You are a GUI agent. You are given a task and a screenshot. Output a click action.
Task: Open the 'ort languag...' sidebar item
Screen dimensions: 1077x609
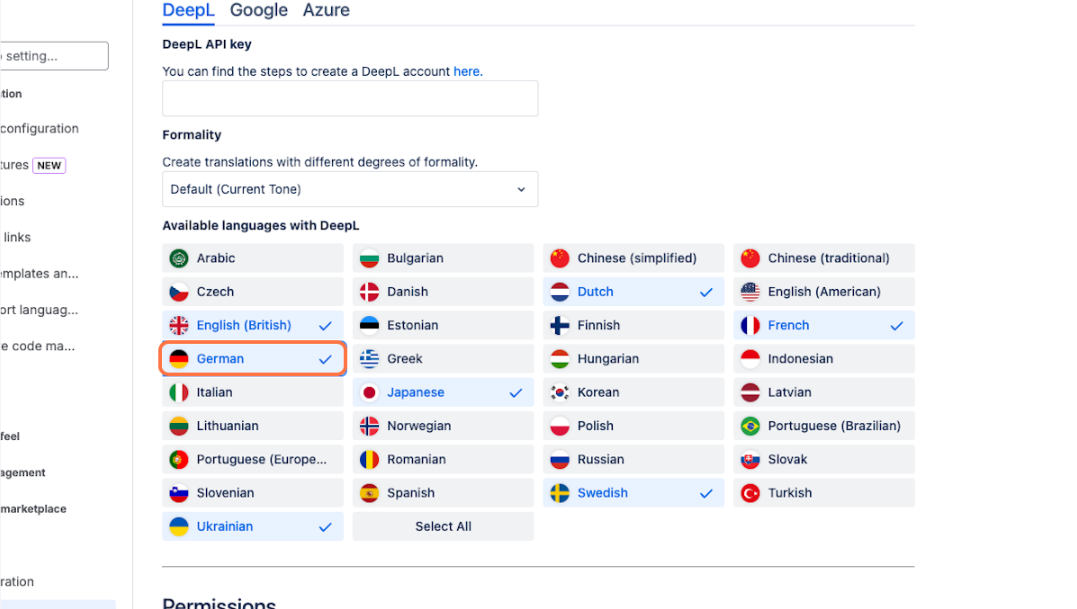pyautogui.click(x=39, y=310)
